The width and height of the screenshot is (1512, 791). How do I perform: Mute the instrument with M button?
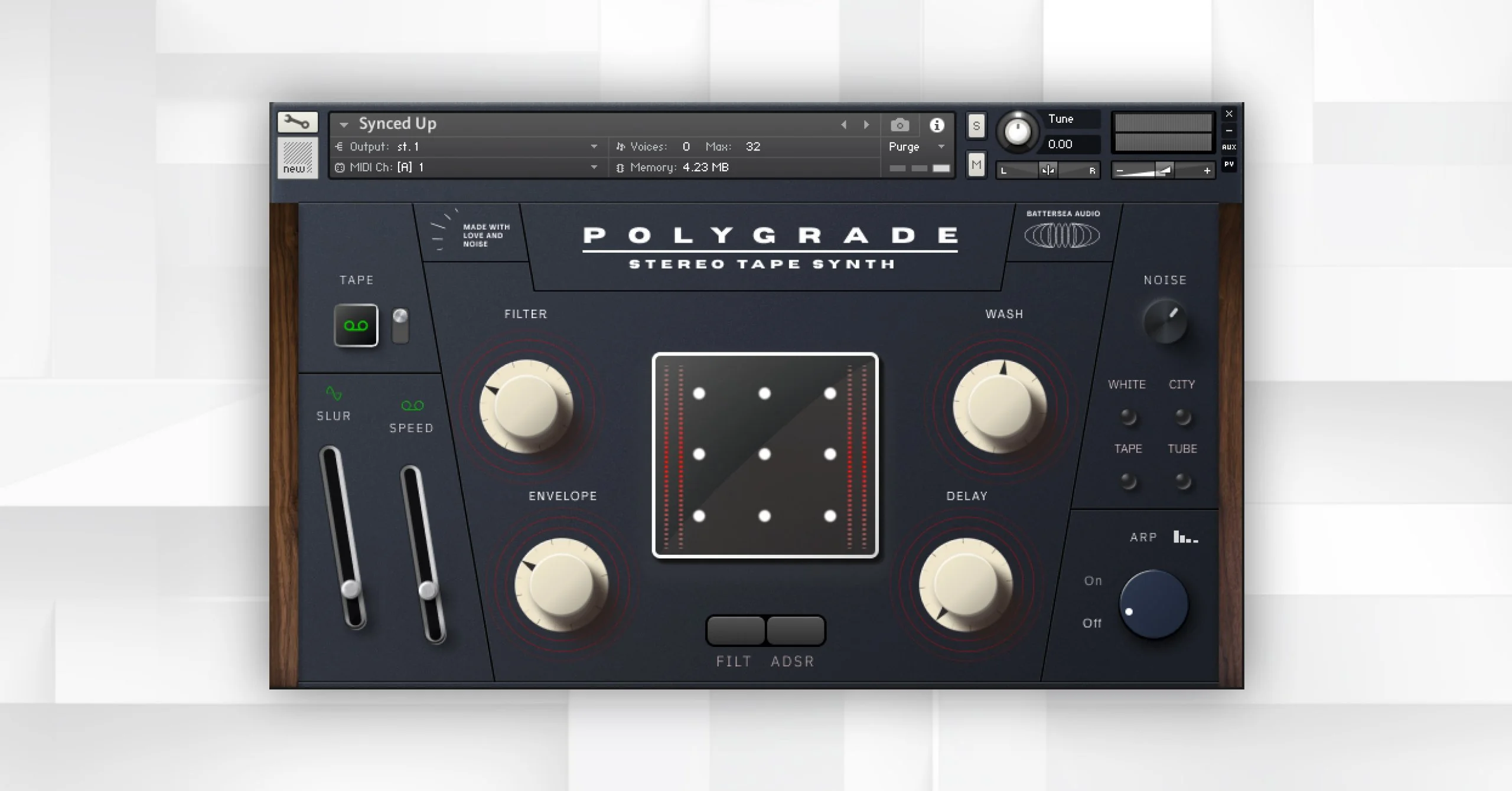(976, 165)
